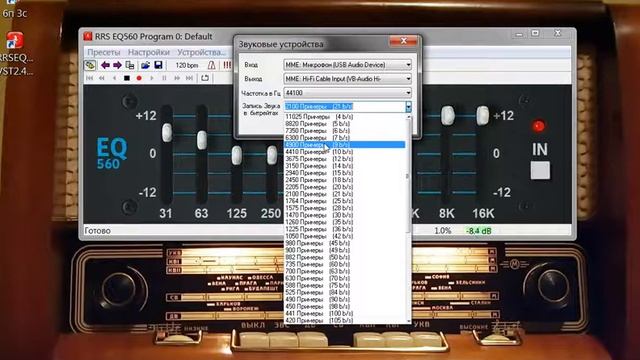640x360 pixels.
Task: Select 1260 Примеры (35 b/s)
Action: (344, 222)
